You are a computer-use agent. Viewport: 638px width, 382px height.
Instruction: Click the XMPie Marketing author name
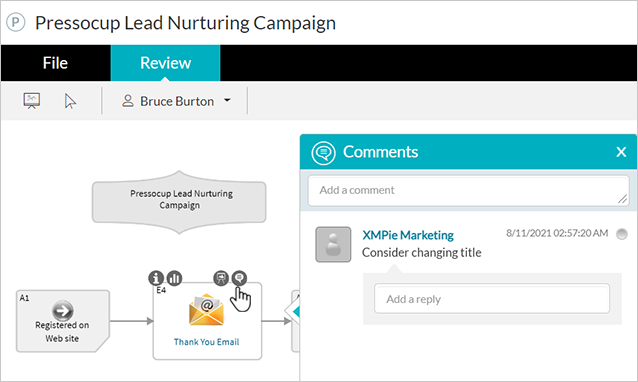[x=408, y=235]
